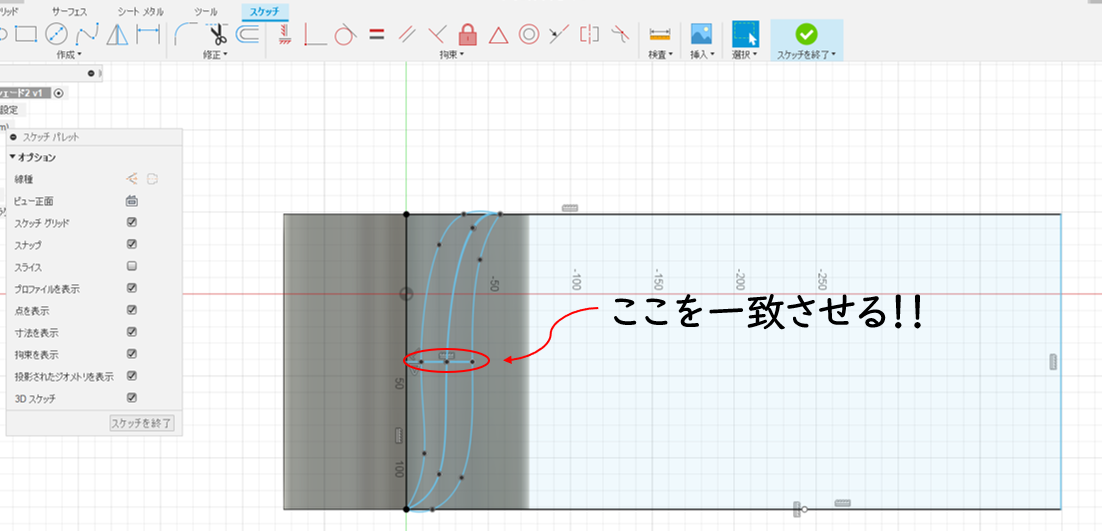Select the sketch dimension tool

click(x=148, y=34)
